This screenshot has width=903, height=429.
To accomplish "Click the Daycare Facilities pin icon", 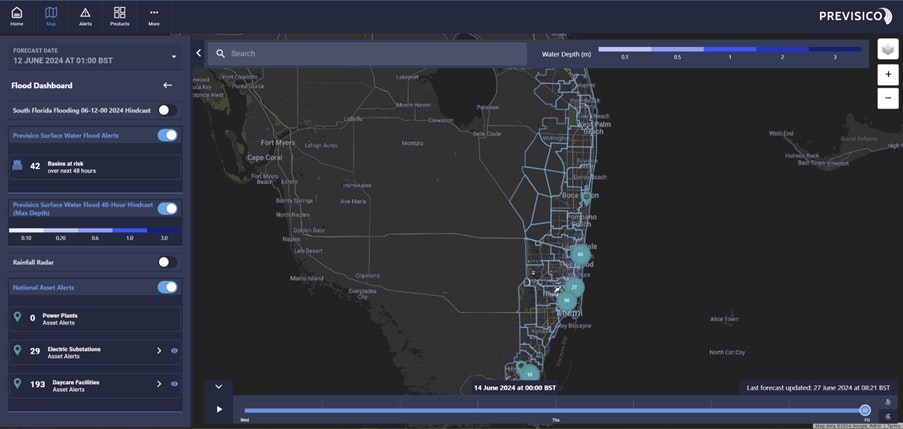I will tap(17, 384).
